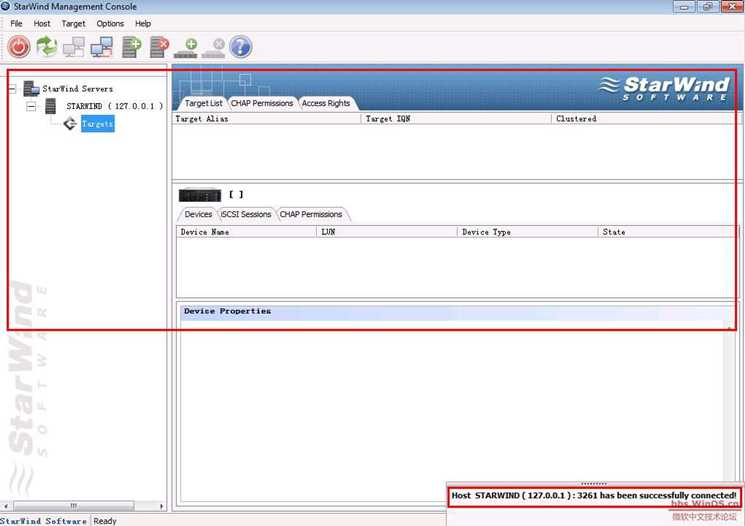Sort by State column header
This screenshot has width=745, height=526.
(667, 232)
